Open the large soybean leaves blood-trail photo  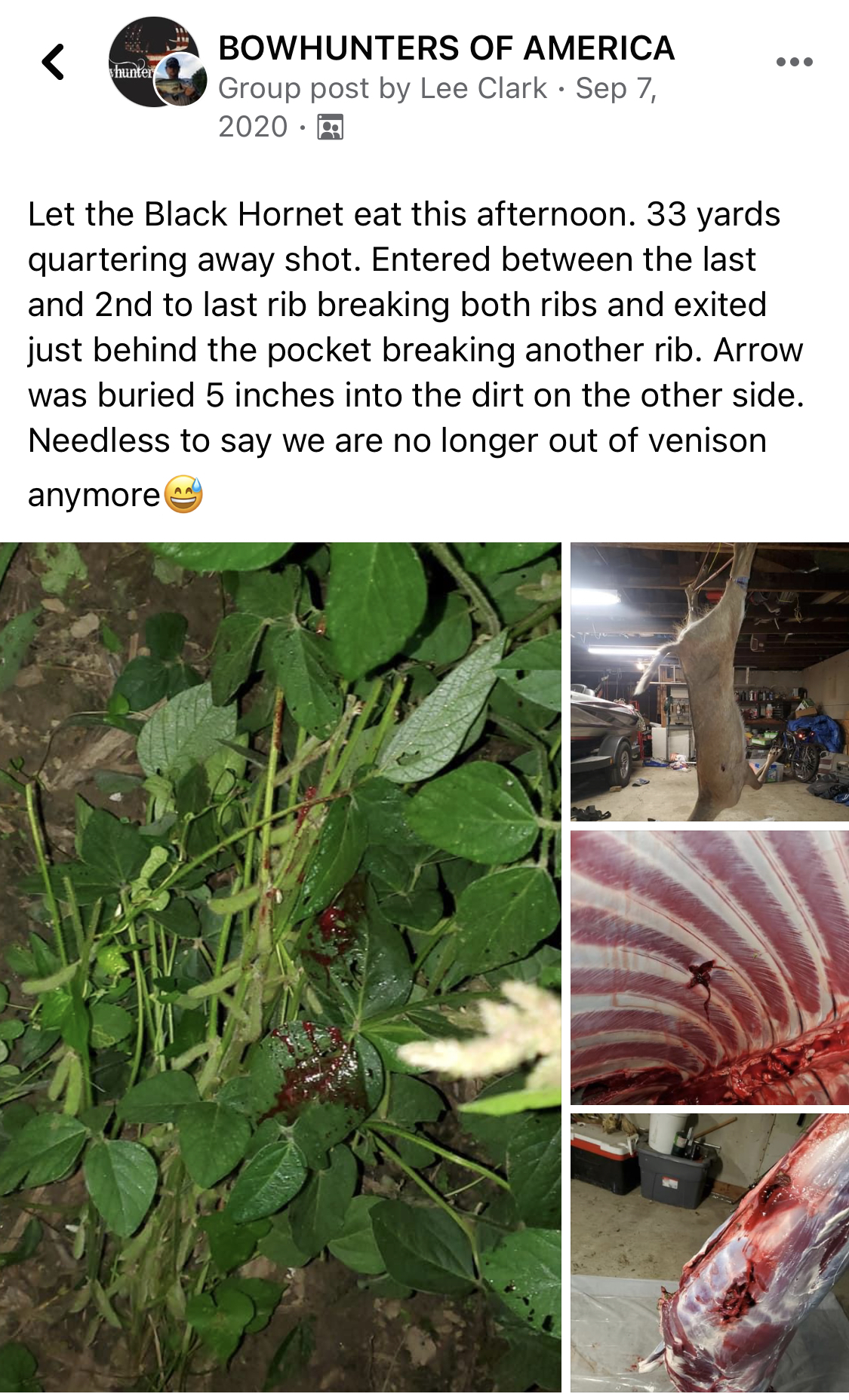[281, 967]
